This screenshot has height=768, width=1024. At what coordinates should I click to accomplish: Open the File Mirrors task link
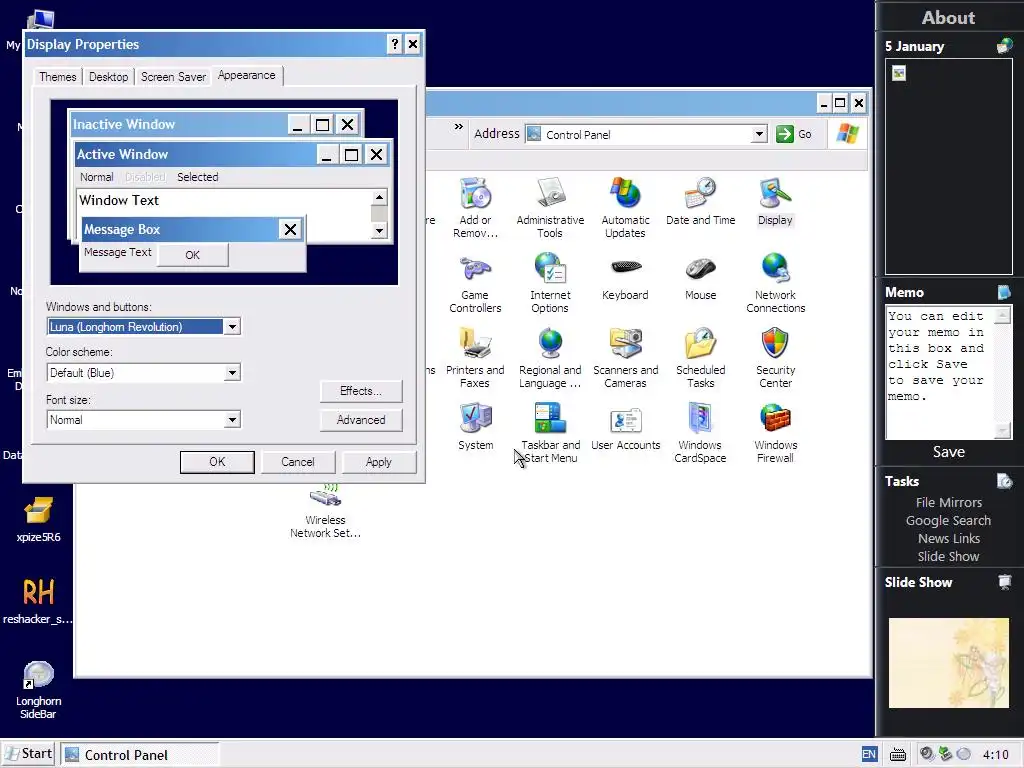pyautogui.click(x=948, y=502)
